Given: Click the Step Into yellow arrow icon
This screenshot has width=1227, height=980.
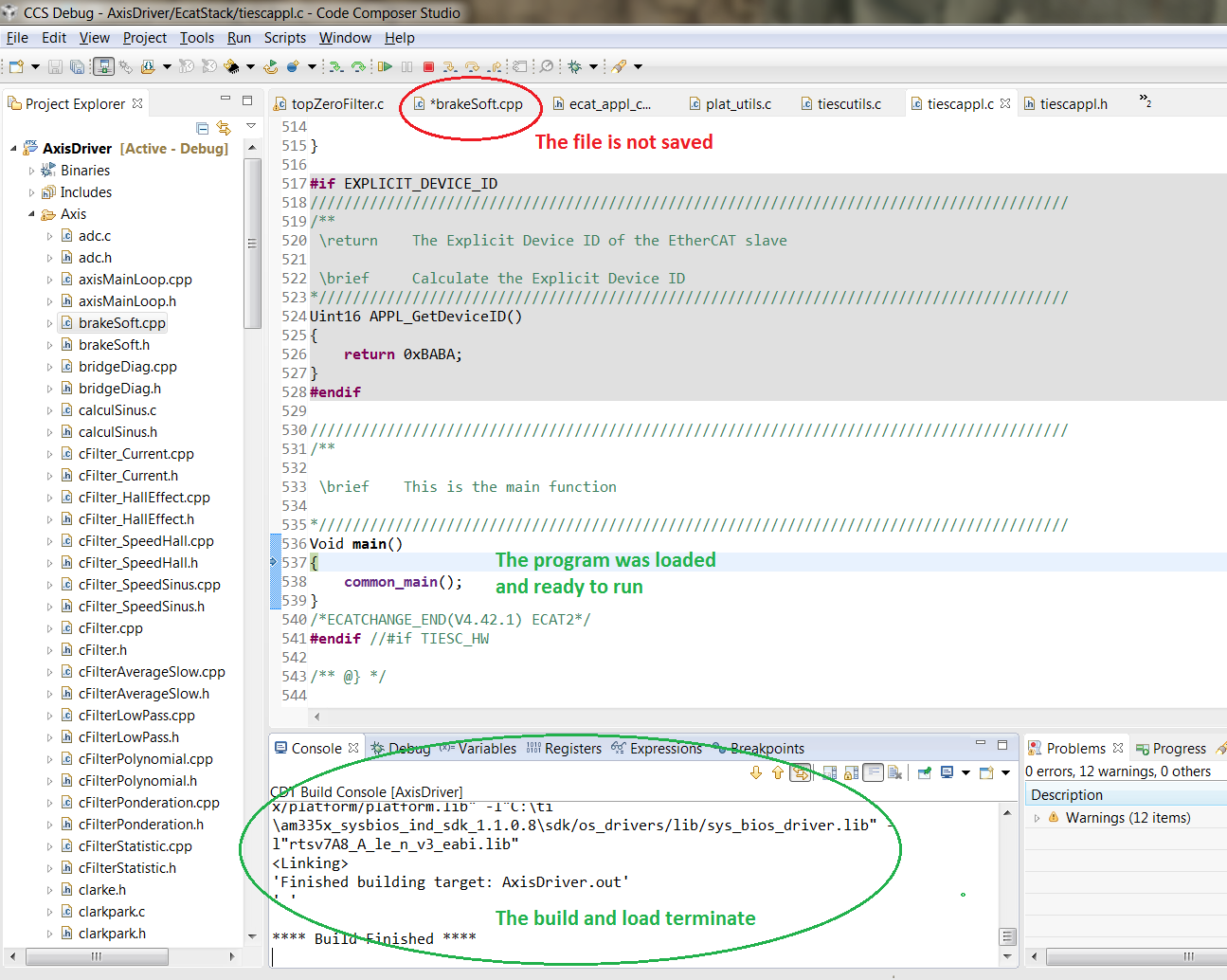Looking at the screenshot, I should [x=450, y=66].
